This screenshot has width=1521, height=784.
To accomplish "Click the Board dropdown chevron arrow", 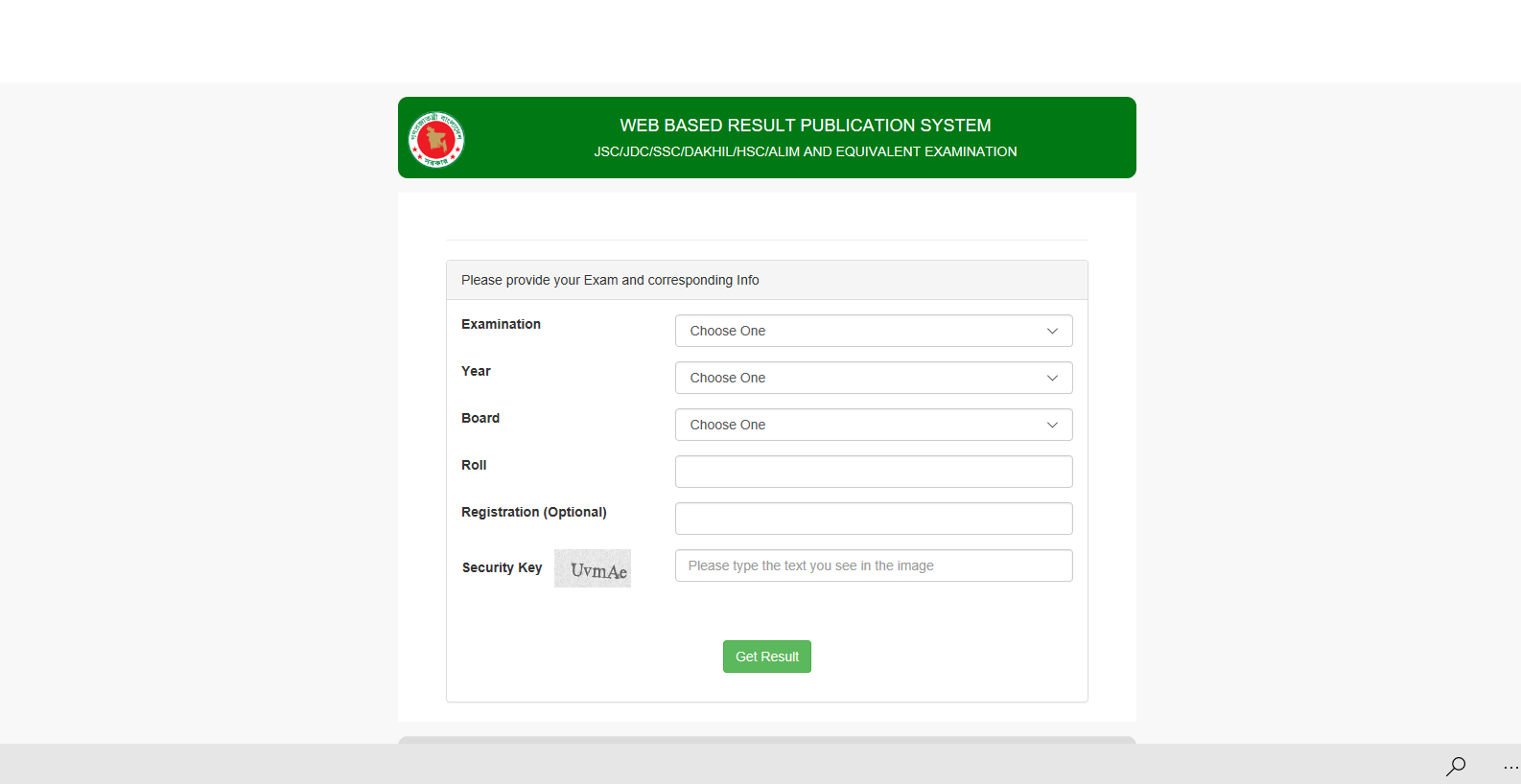I will [1052, 425].
